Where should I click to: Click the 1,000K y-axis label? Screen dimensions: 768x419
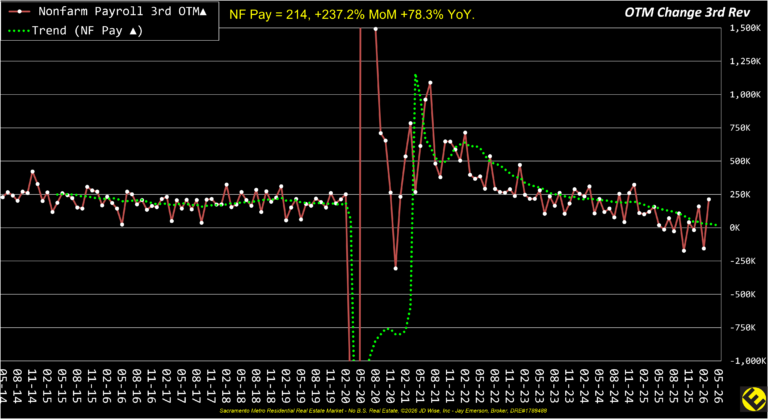pyautogui.click(x=744, y=95)
